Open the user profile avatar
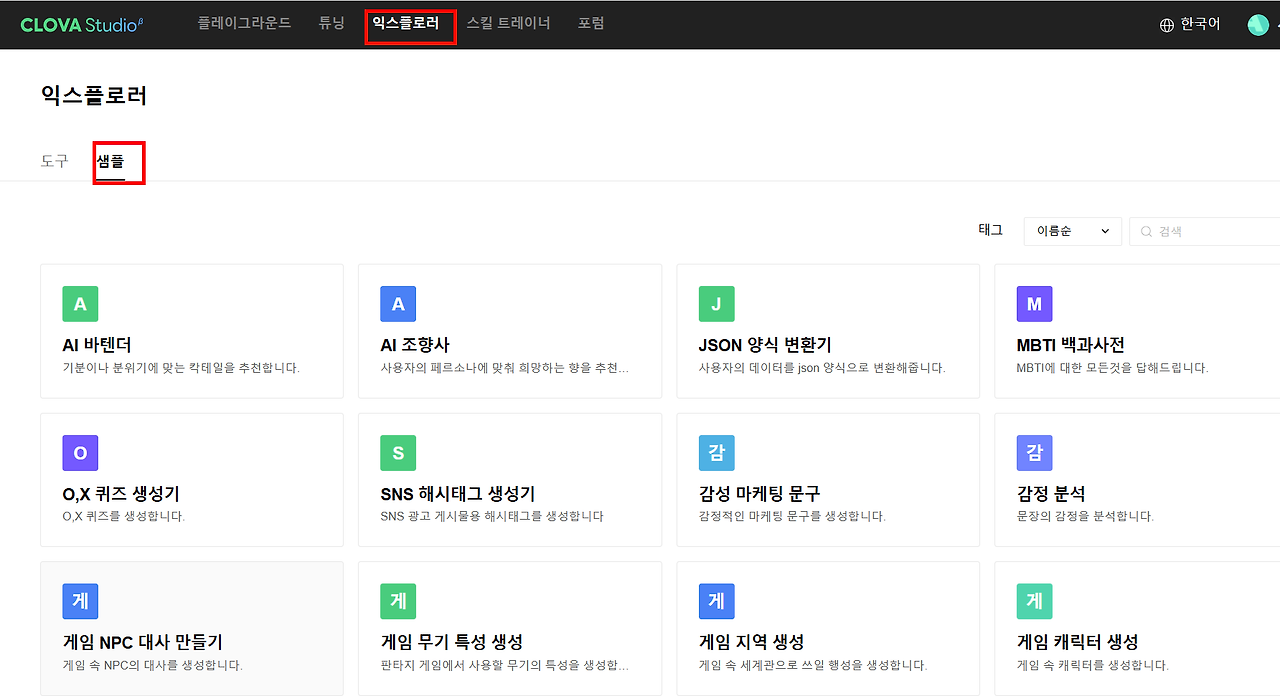Screen dimensions: 1280x696 click(1258, 25)
